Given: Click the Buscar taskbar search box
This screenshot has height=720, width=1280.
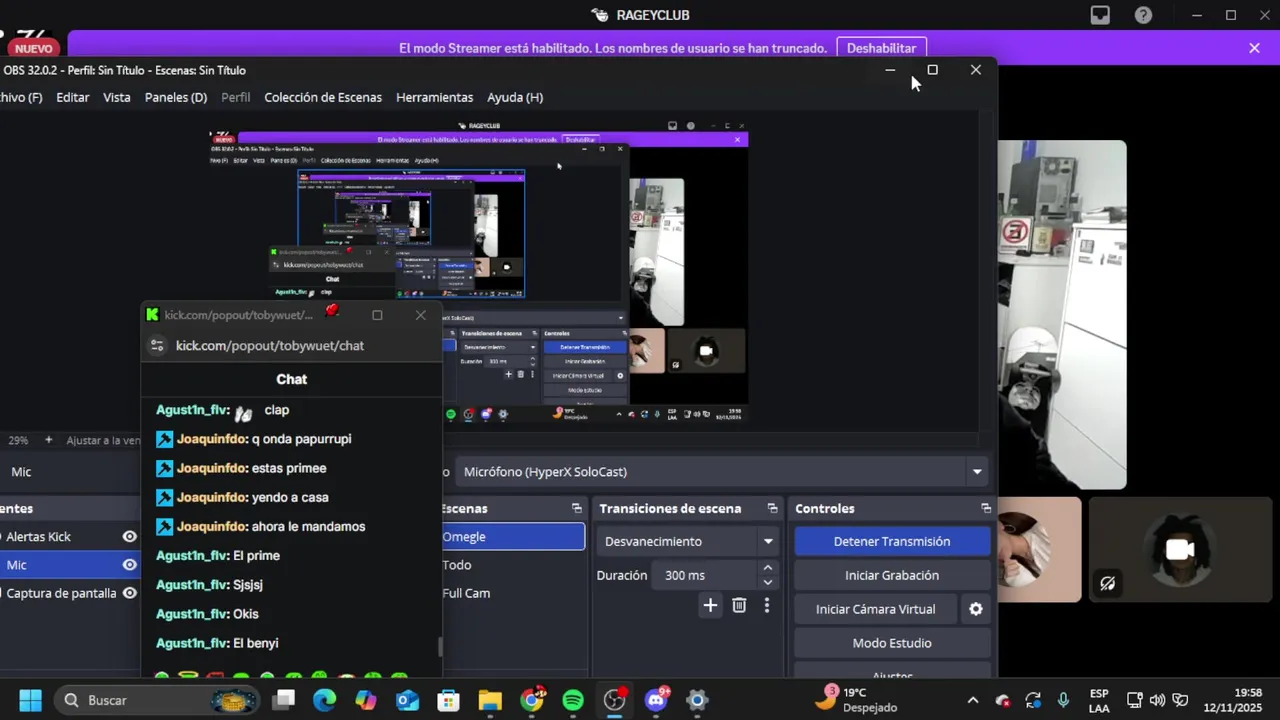Looking at the screenshot, I should [155, 700].
